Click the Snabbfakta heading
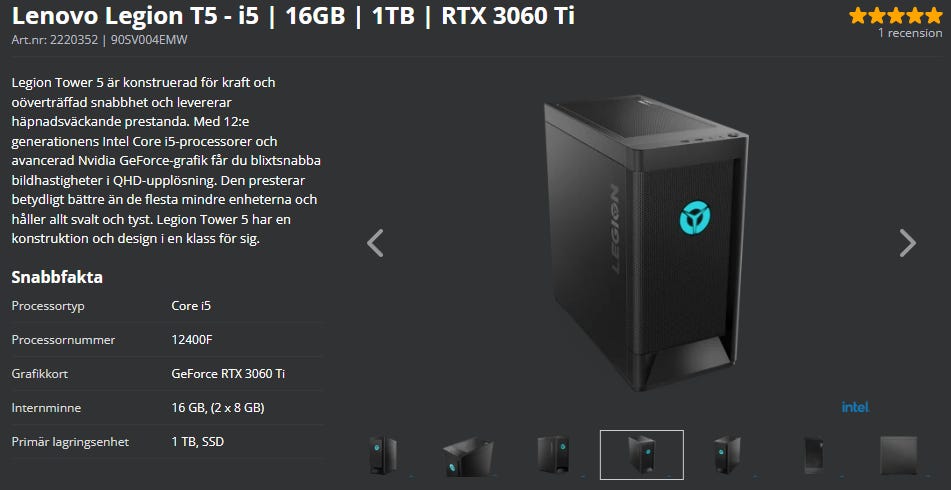 [x=57, y=277]
